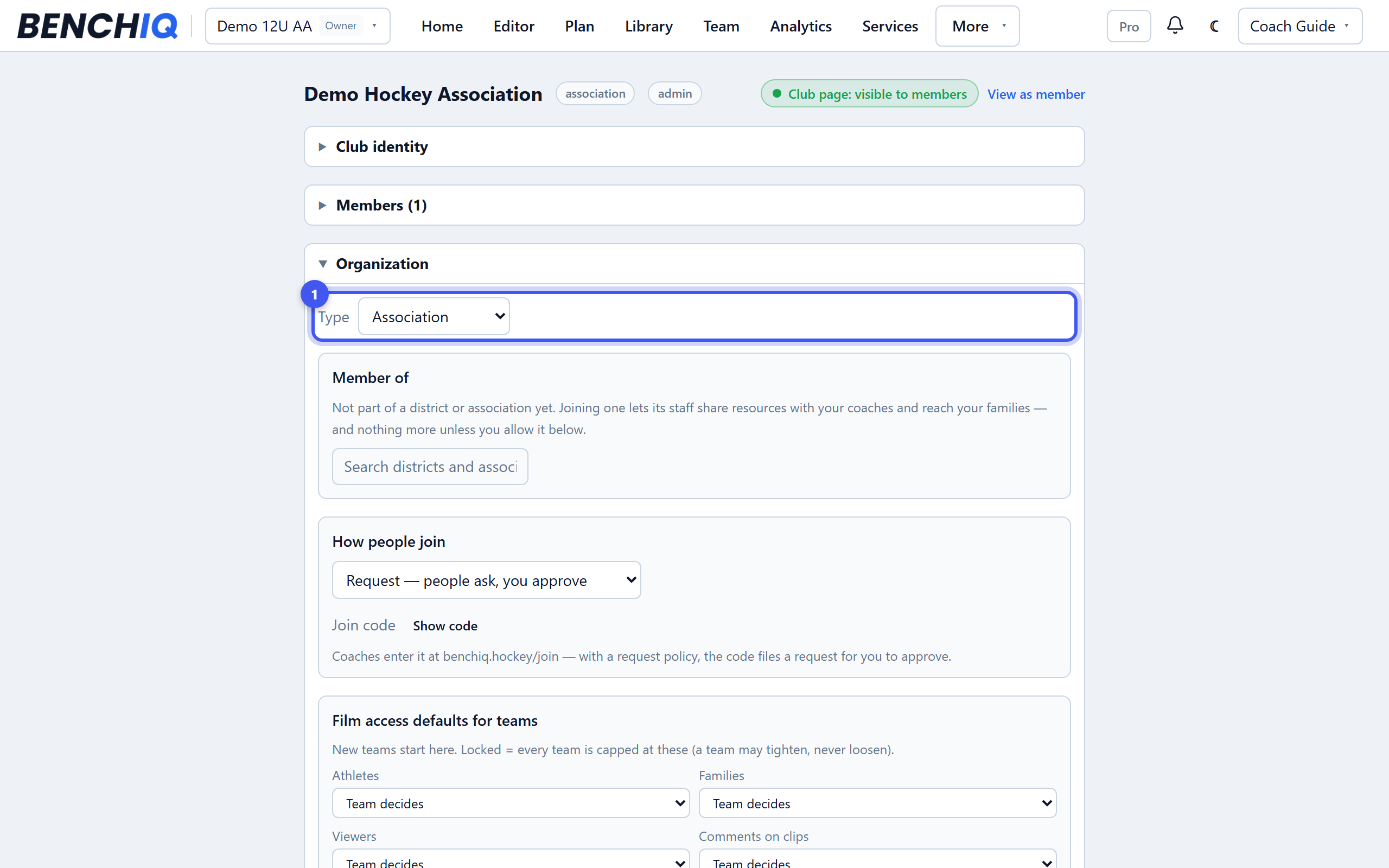Expand the Club identity section
This screenshot has height=868, width=1389.
click(x=694, y=146)
